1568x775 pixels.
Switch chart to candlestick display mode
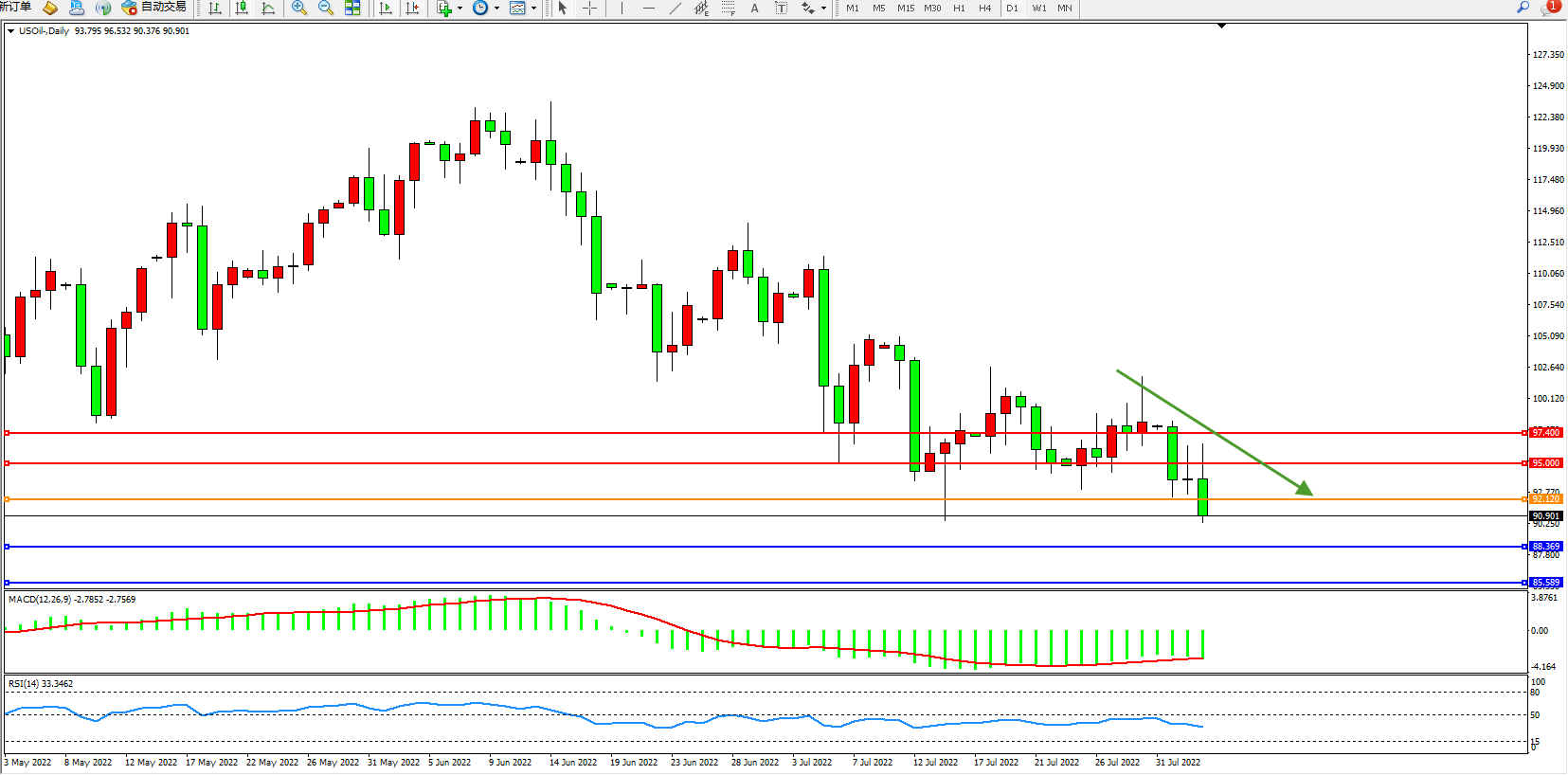point(243,9)
